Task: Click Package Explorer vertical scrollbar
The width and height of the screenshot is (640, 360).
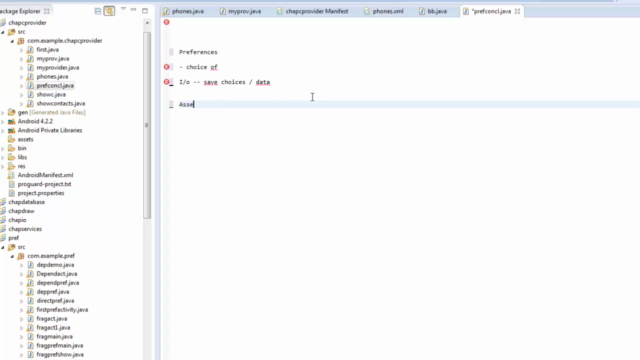Action: [x=147, y=125]
